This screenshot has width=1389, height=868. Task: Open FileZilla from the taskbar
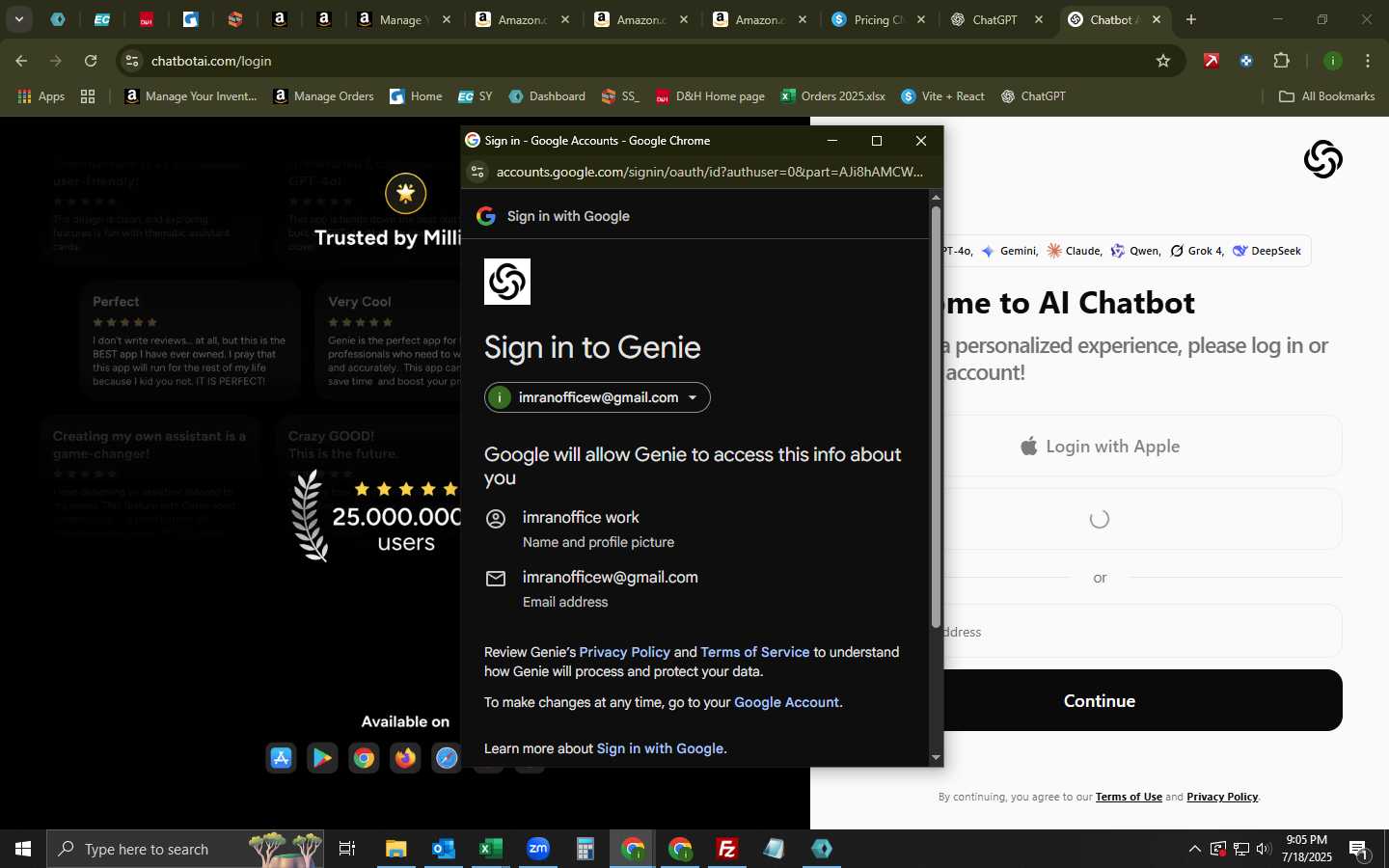pos(727,849)
